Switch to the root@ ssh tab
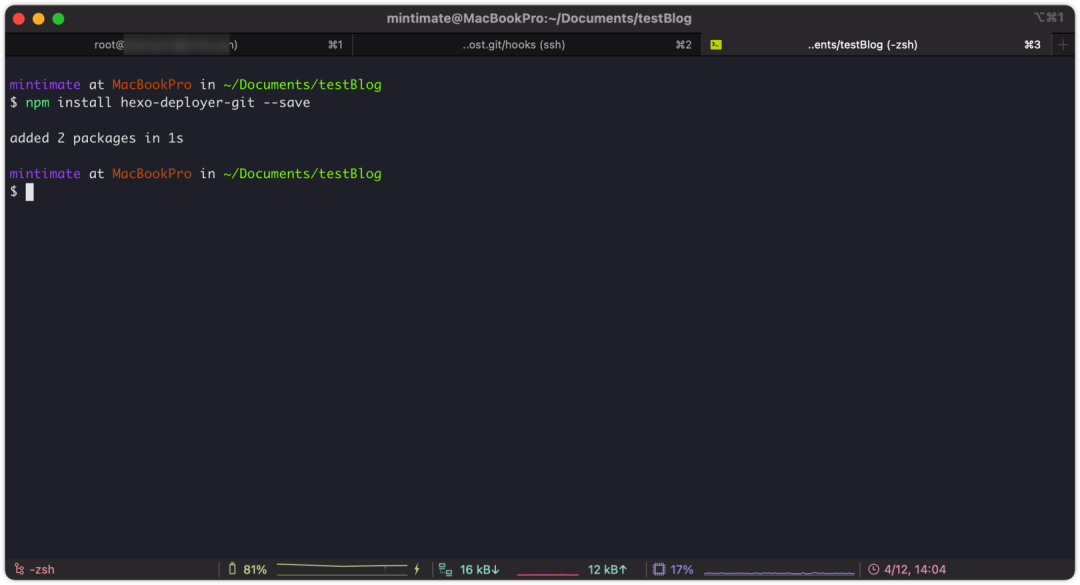Image resolution: width=1080 pixels, height=585 pixels. click(178, 45)
